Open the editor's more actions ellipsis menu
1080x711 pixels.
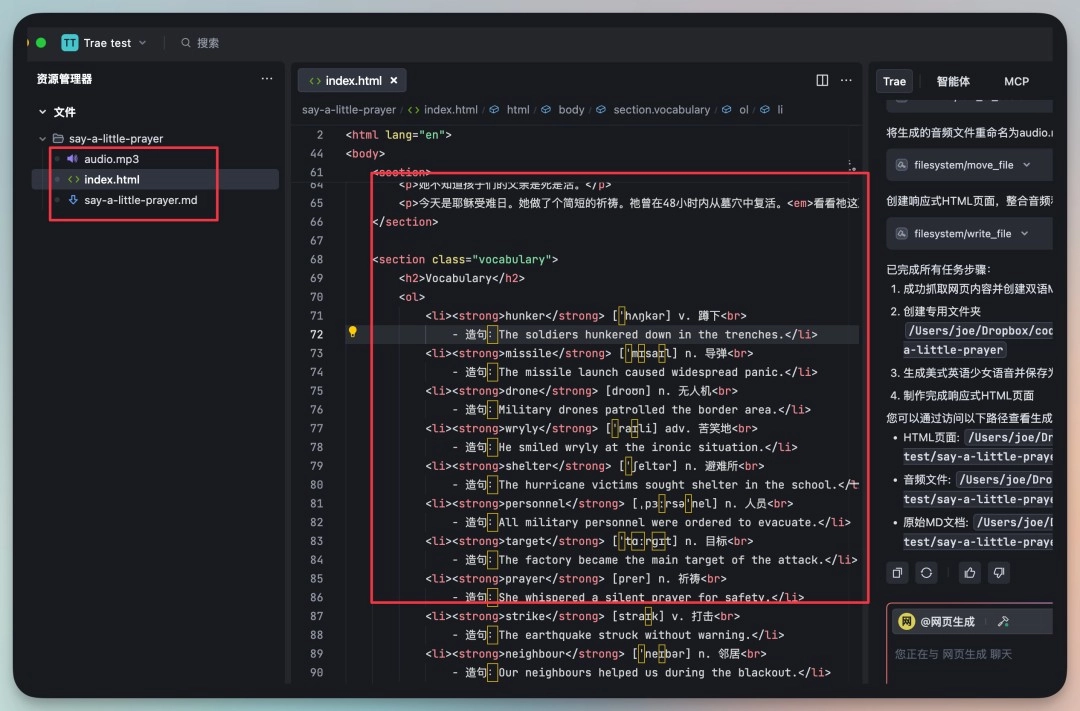(847, 81)
